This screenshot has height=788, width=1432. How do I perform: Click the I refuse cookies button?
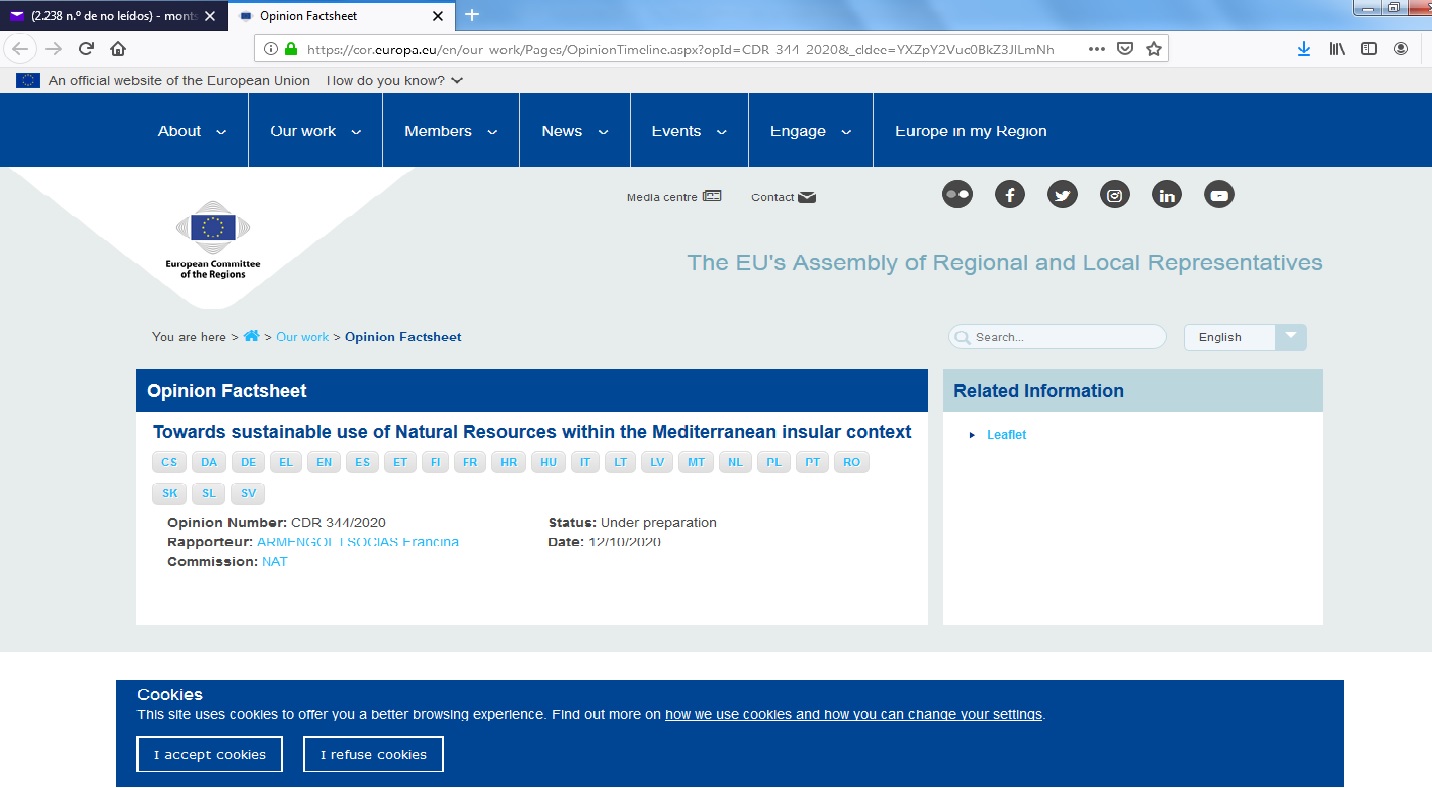tap(373, 754)
